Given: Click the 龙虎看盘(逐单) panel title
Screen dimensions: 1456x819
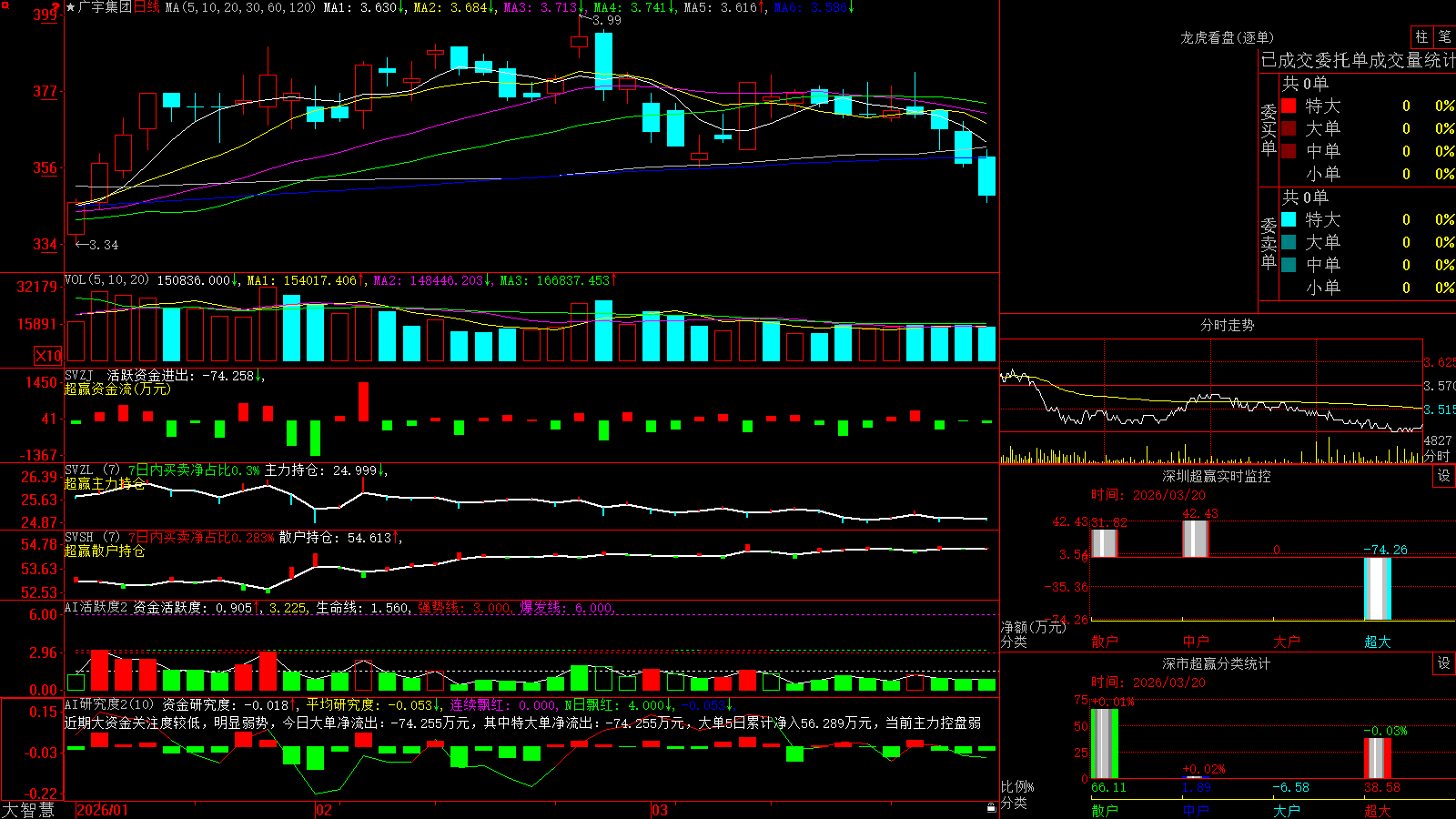Looking at the screenshot, I should (1227, 37).
